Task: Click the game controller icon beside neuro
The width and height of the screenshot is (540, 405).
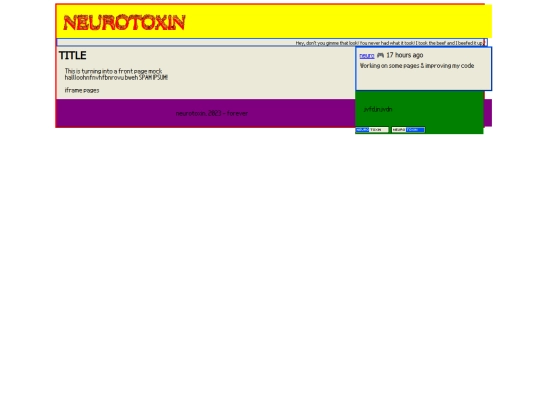Action: pos(380,55)
